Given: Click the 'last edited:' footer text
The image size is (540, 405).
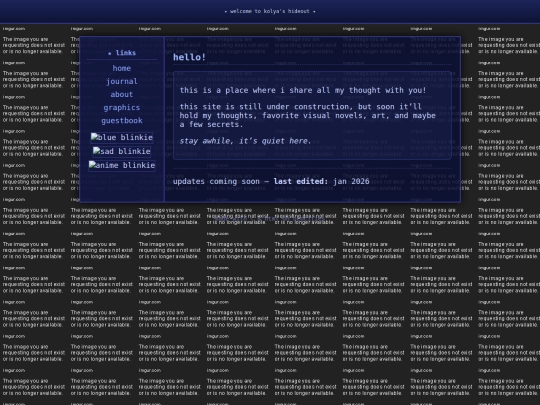Looking at the screenshot, I should click(x=301, y=181).
